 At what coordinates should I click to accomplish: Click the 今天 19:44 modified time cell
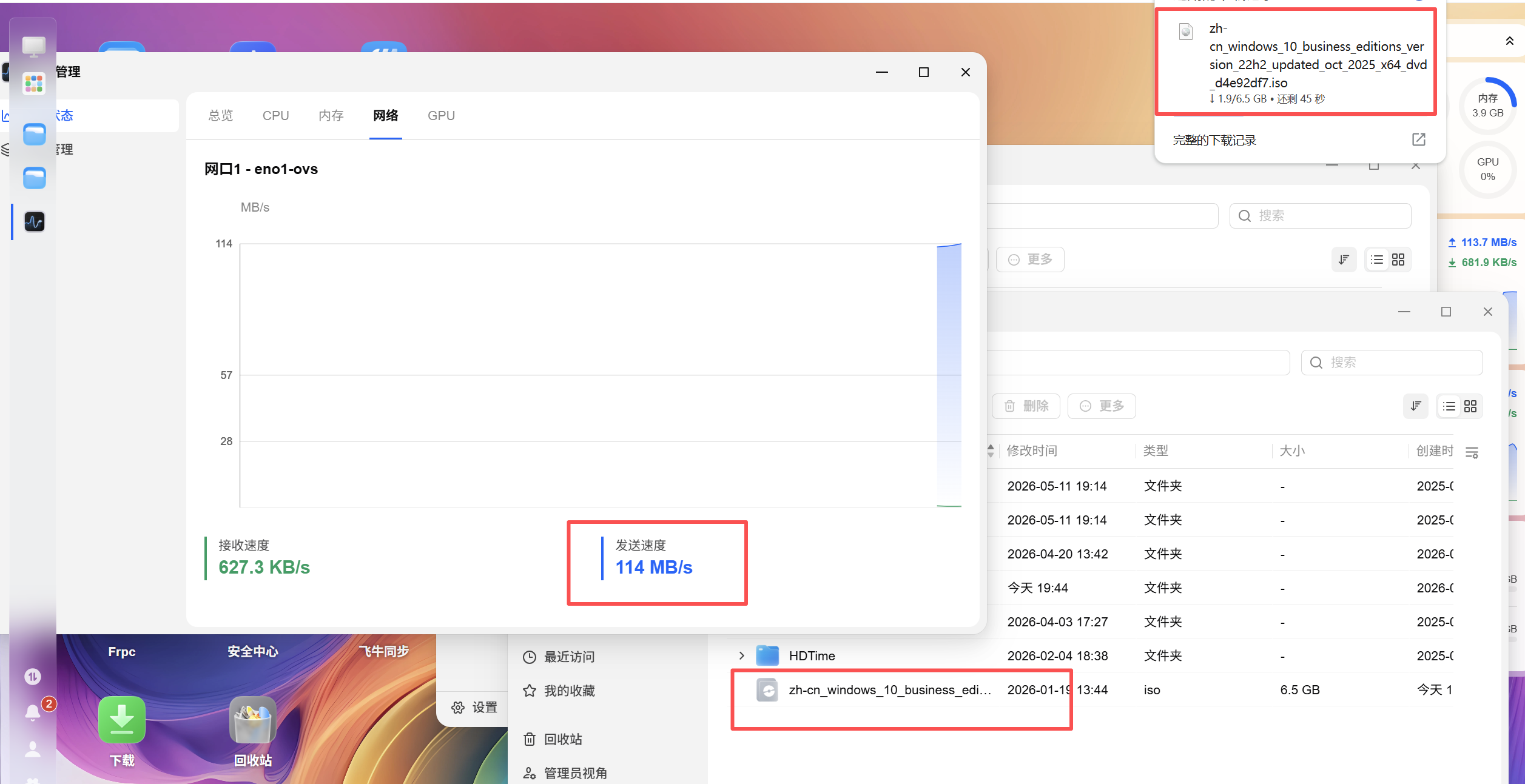click(1038, 588)
